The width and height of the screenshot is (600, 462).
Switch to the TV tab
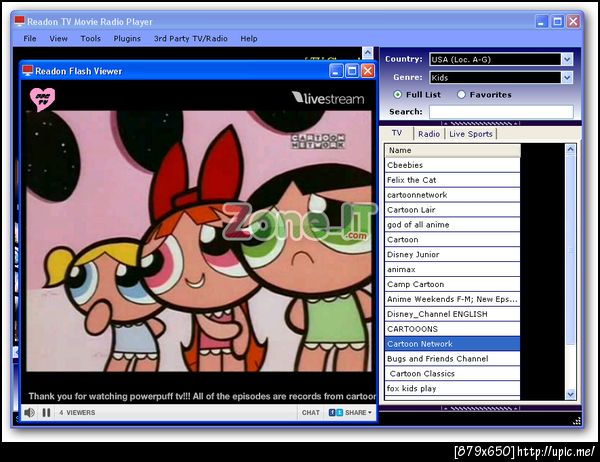point(397,133)
